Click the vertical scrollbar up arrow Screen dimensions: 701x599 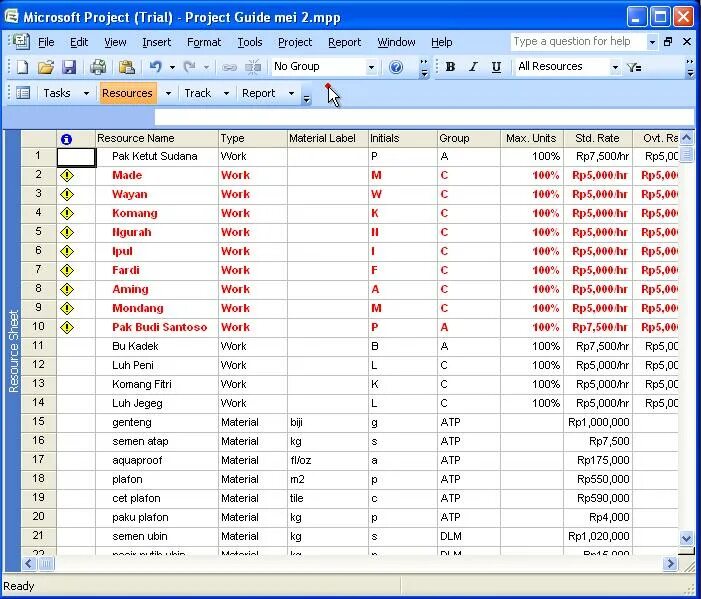(x=686, y=139)
